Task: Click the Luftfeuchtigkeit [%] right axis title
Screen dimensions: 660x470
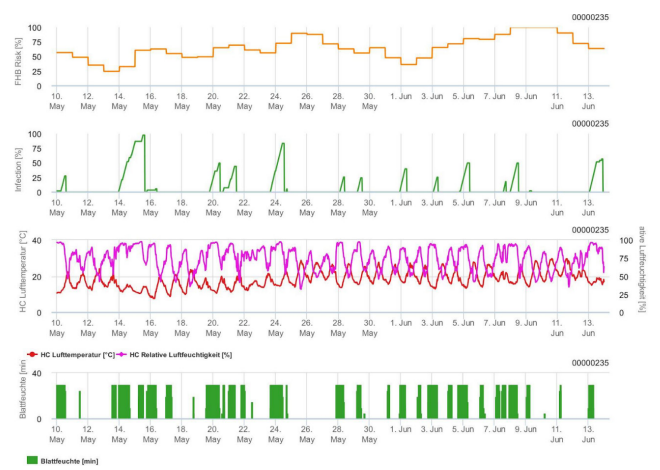Action: (640, 277)
